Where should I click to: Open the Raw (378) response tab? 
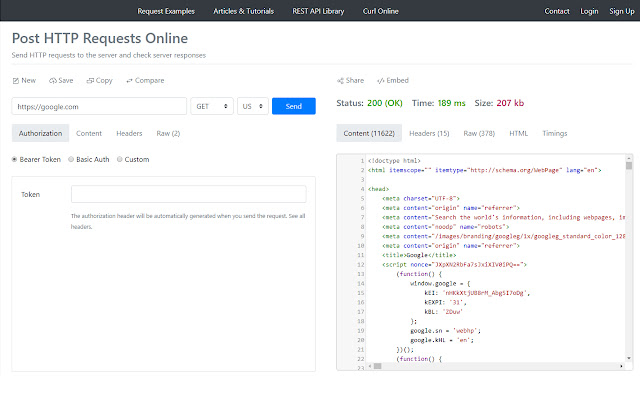coord(478,132)
